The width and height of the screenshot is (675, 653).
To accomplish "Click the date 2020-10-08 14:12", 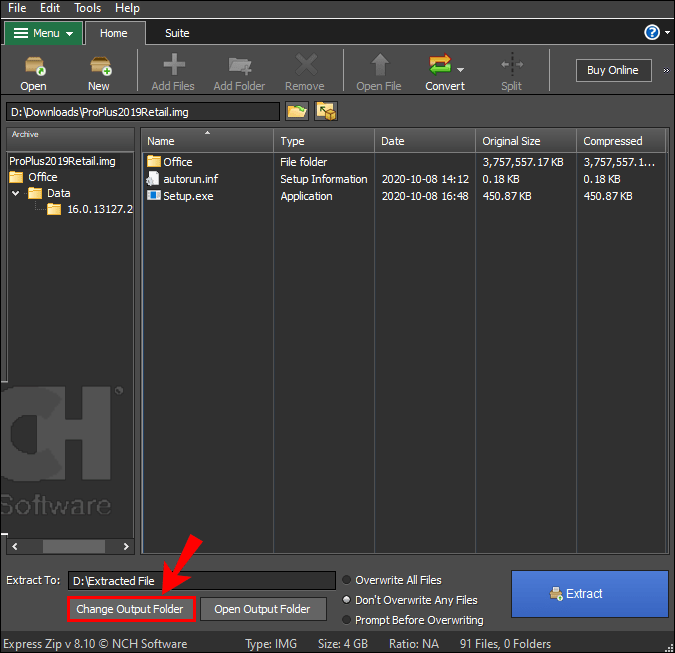I will click(x=425, y=179).
